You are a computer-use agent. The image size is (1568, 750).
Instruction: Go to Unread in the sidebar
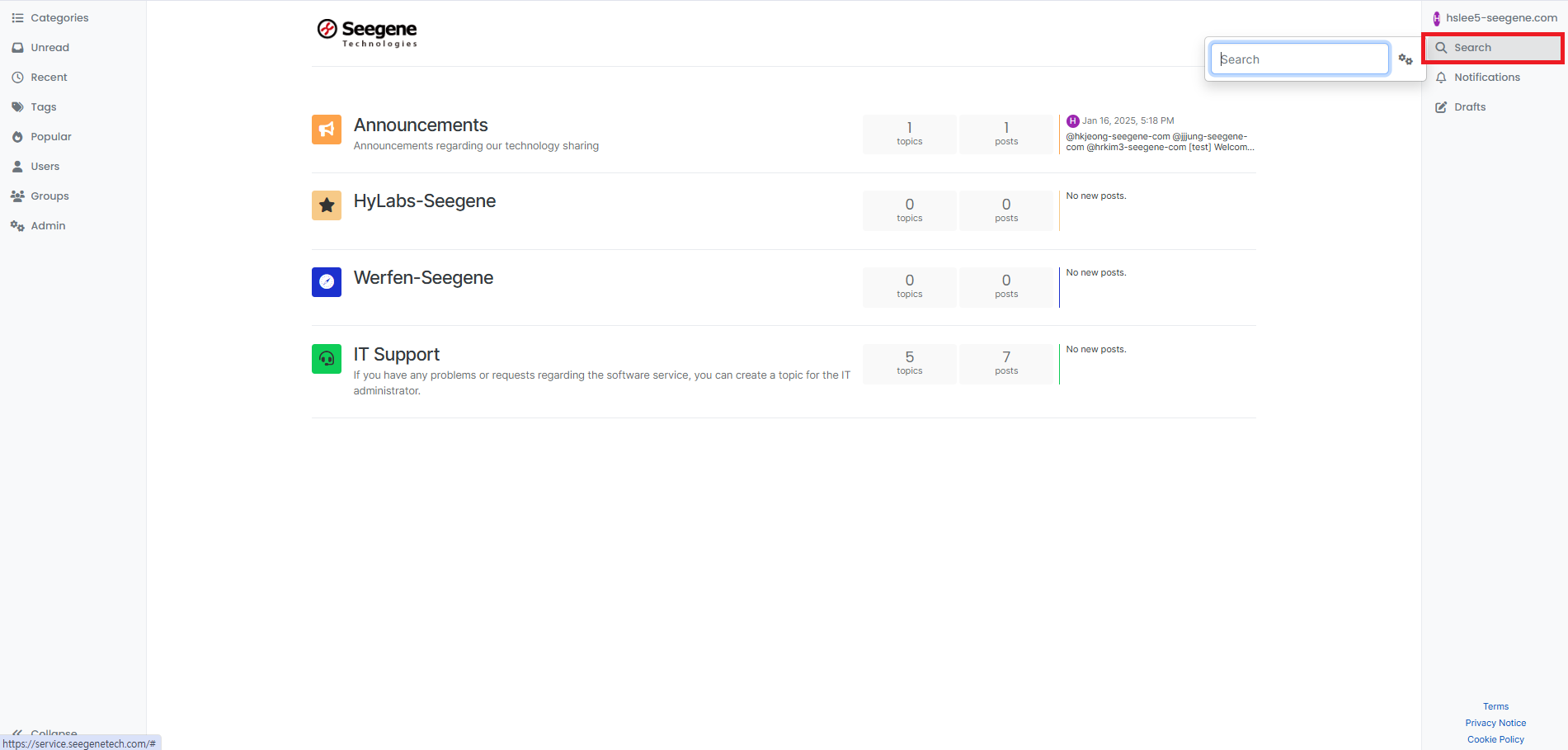(x=49, y=48)
